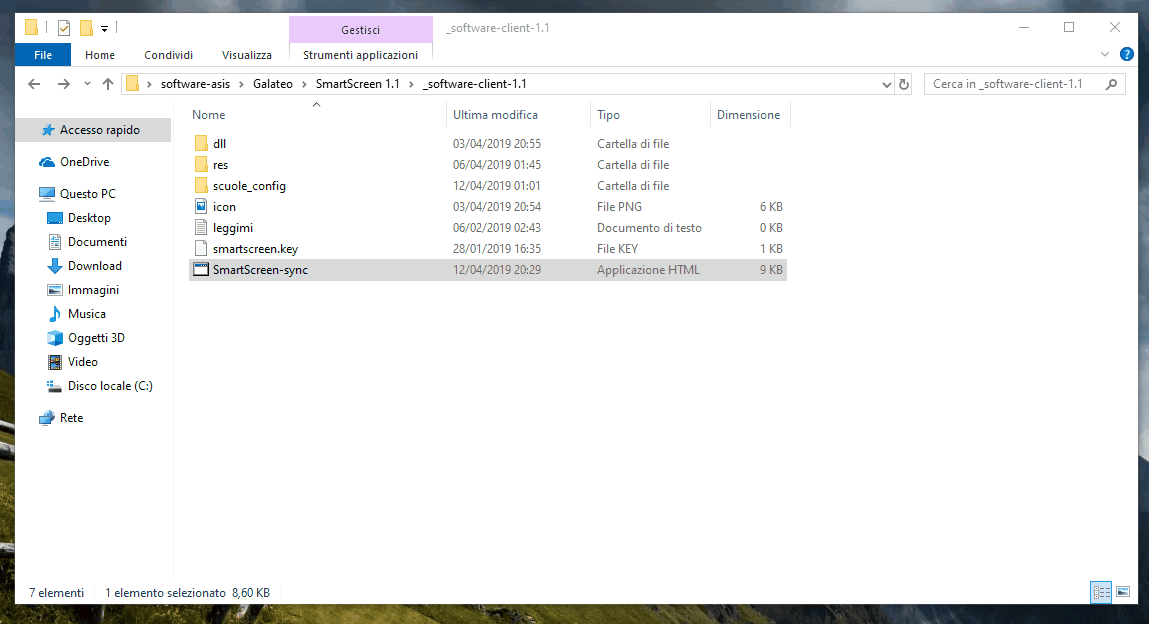
Task: Open the address bar history dropdown
Action: (x=887, y=84)
